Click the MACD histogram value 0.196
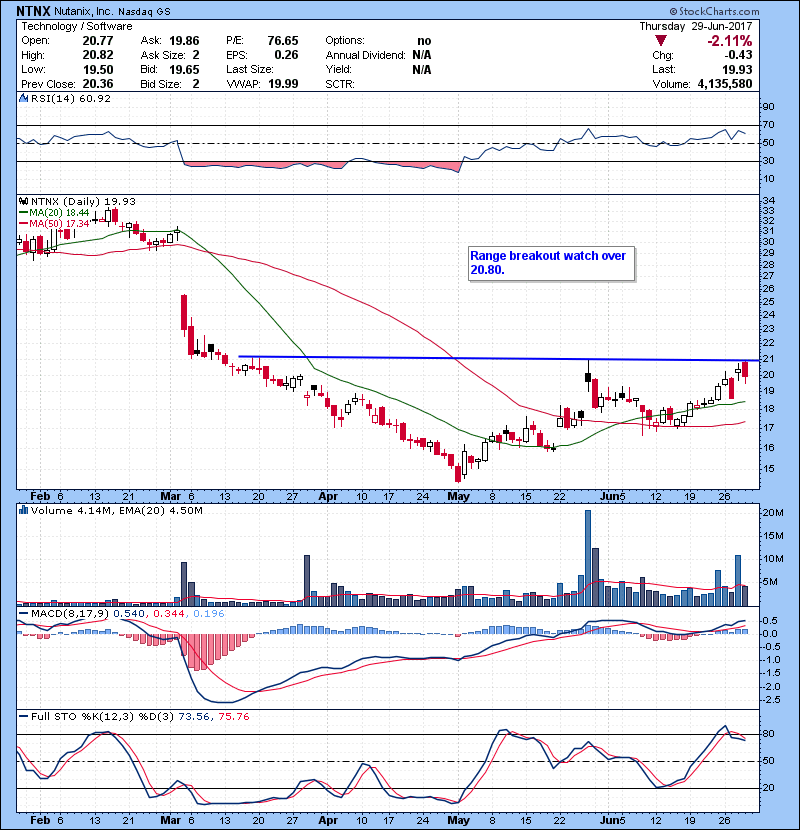 (x=209, y=614)
